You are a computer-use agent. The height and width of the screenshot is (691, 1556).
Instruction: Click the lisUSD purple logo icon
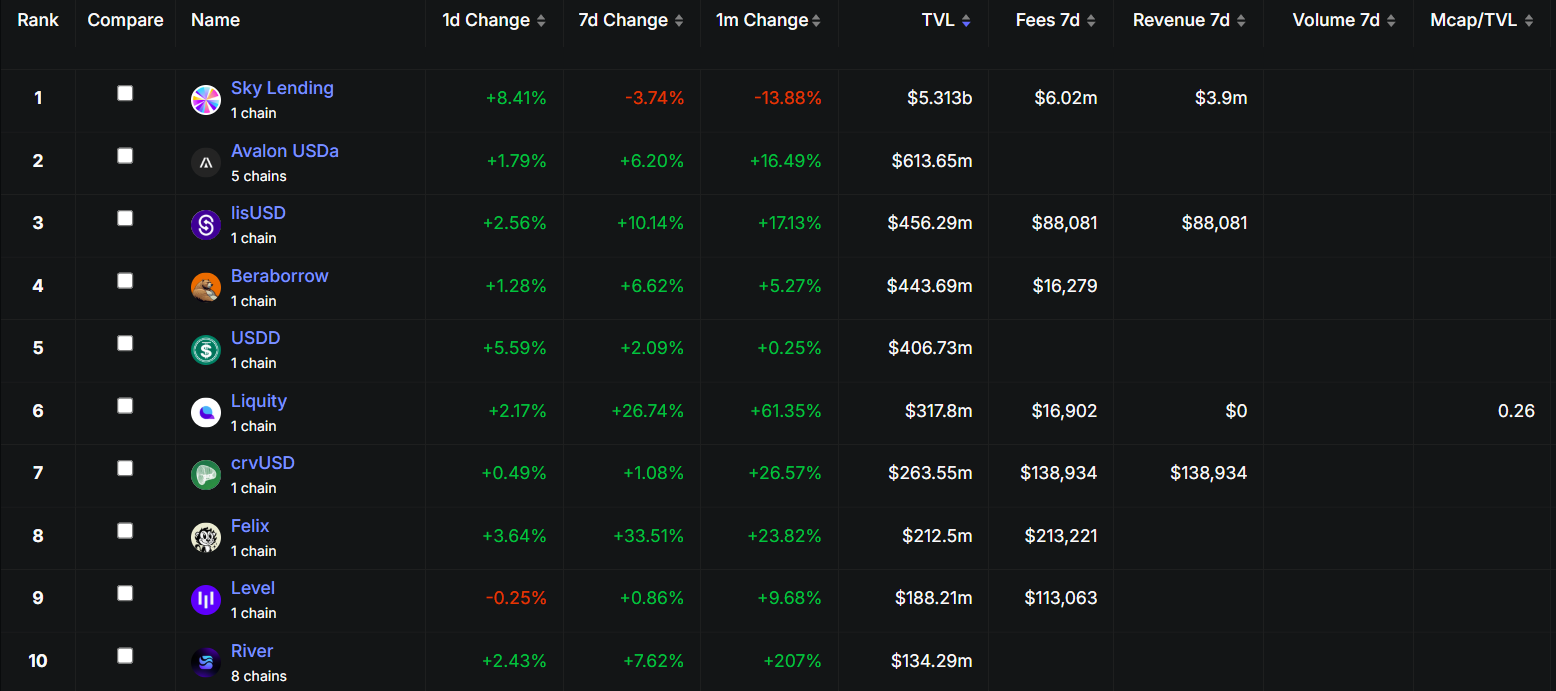pyautogui.click(x=205, y=224)
